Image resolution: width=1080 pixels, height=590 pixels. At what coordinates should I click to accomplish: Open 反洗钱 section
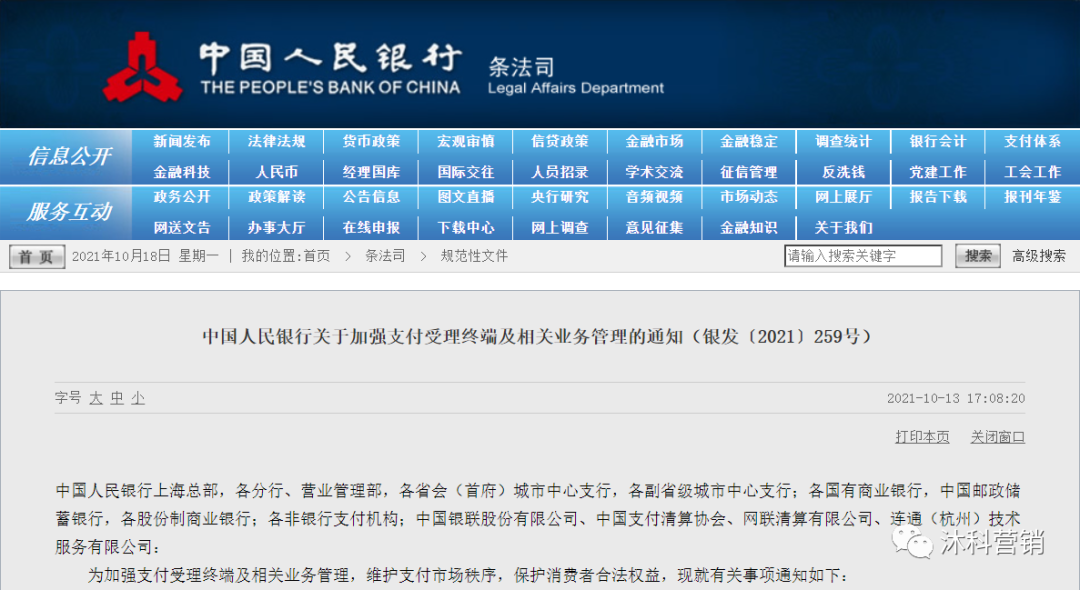[x=843, y=171]
